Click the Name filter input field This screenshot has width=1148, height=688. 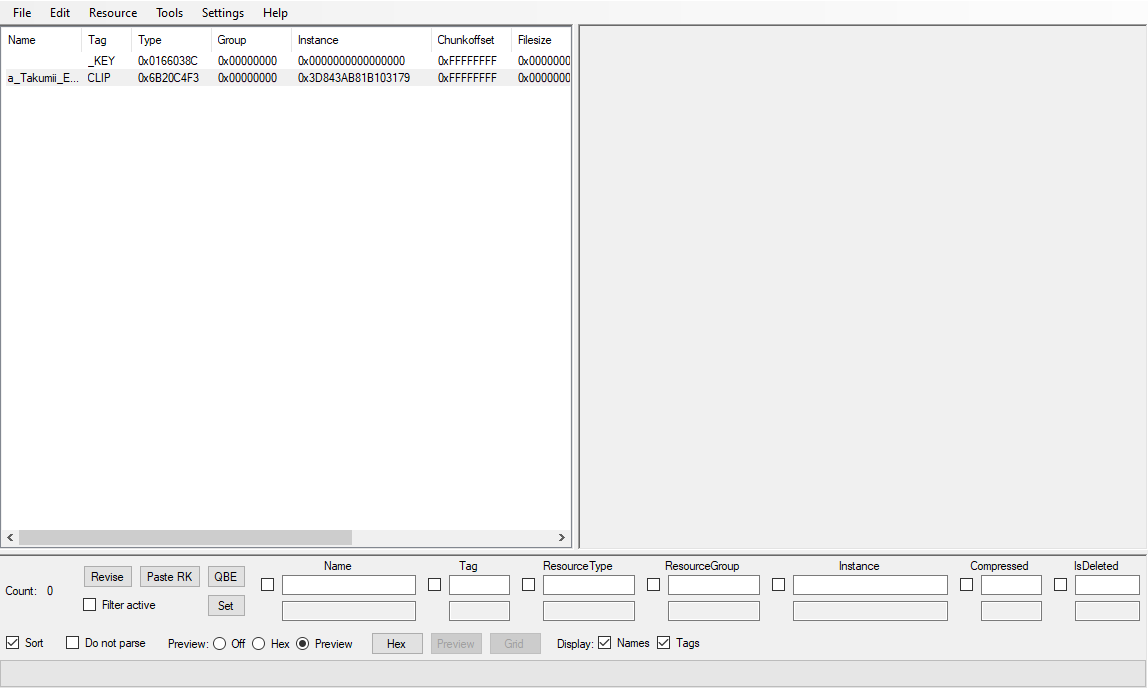point(348,585)
